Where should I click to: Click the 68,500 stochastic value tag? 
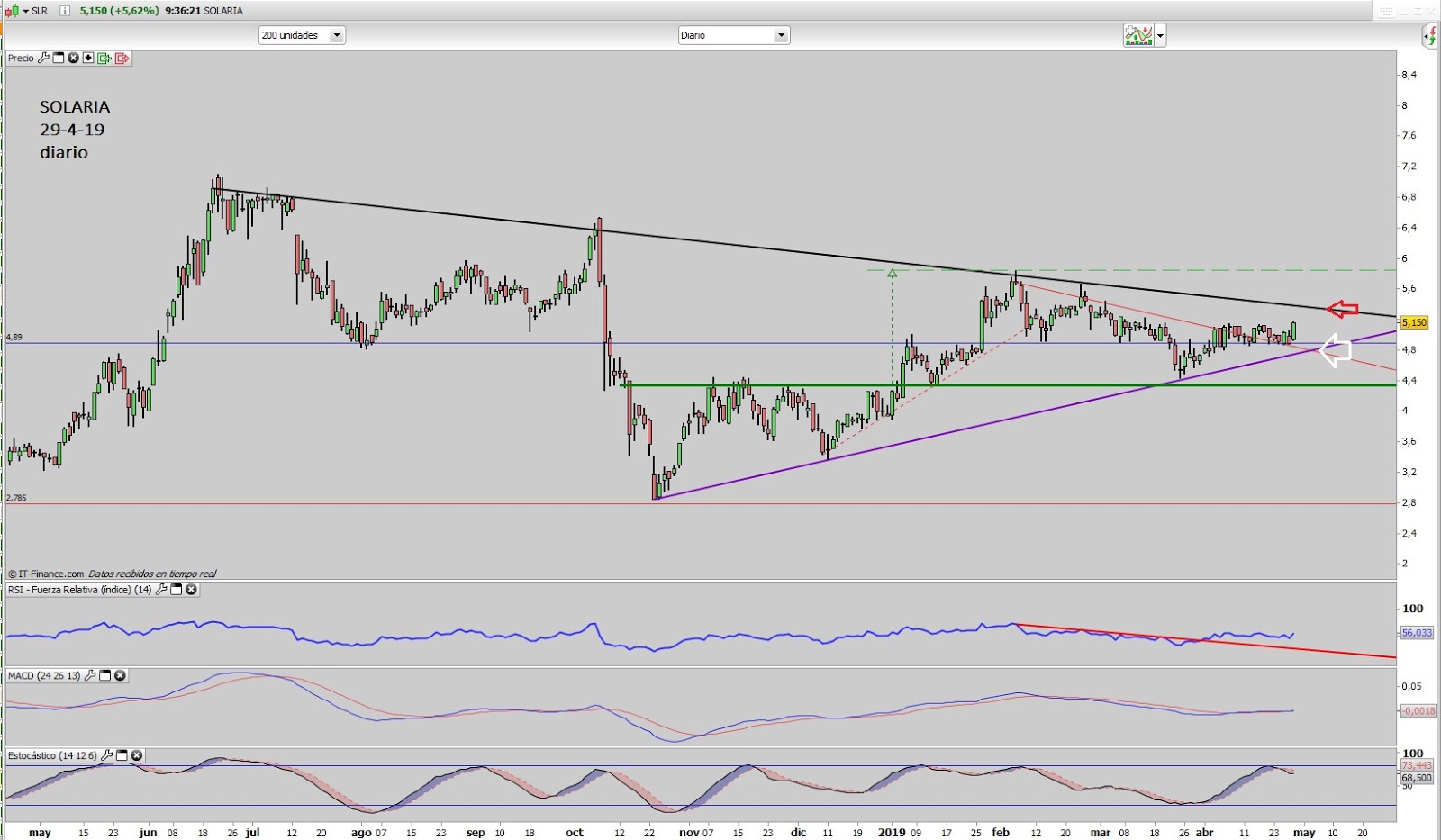click(1417, 777)
